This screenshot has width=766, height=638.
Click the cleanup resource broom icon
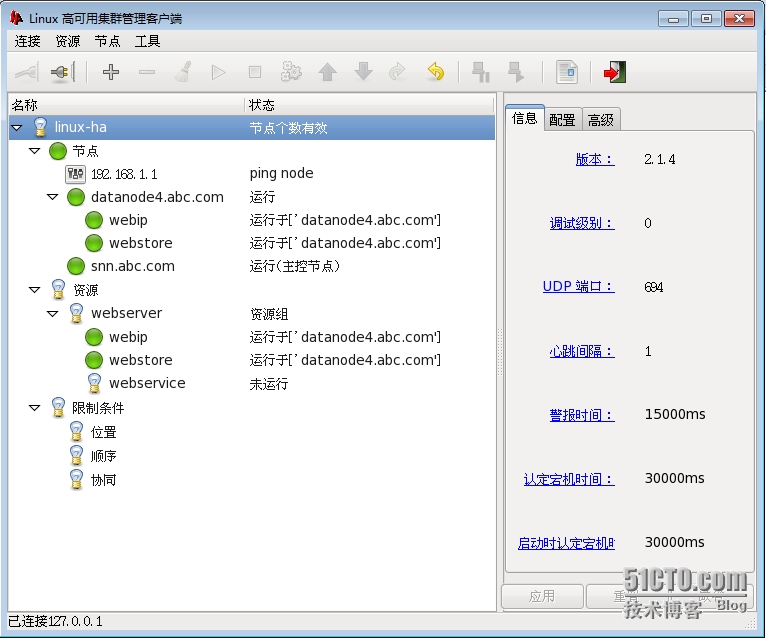pos(183,72)
